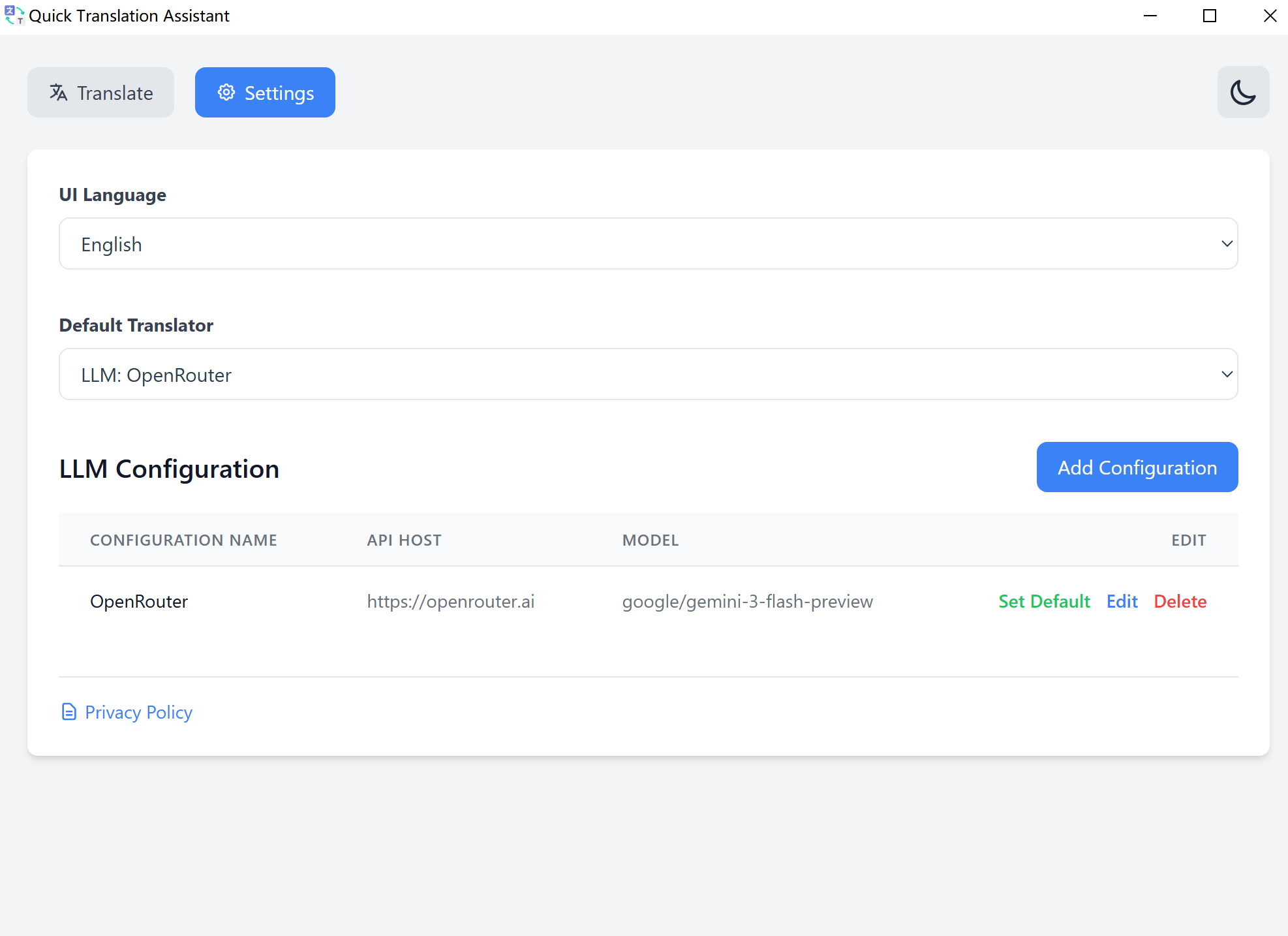1288x936 pixels.
Task: Edit the OpenRouter configuration
Action: click(x=1122, y=601)
